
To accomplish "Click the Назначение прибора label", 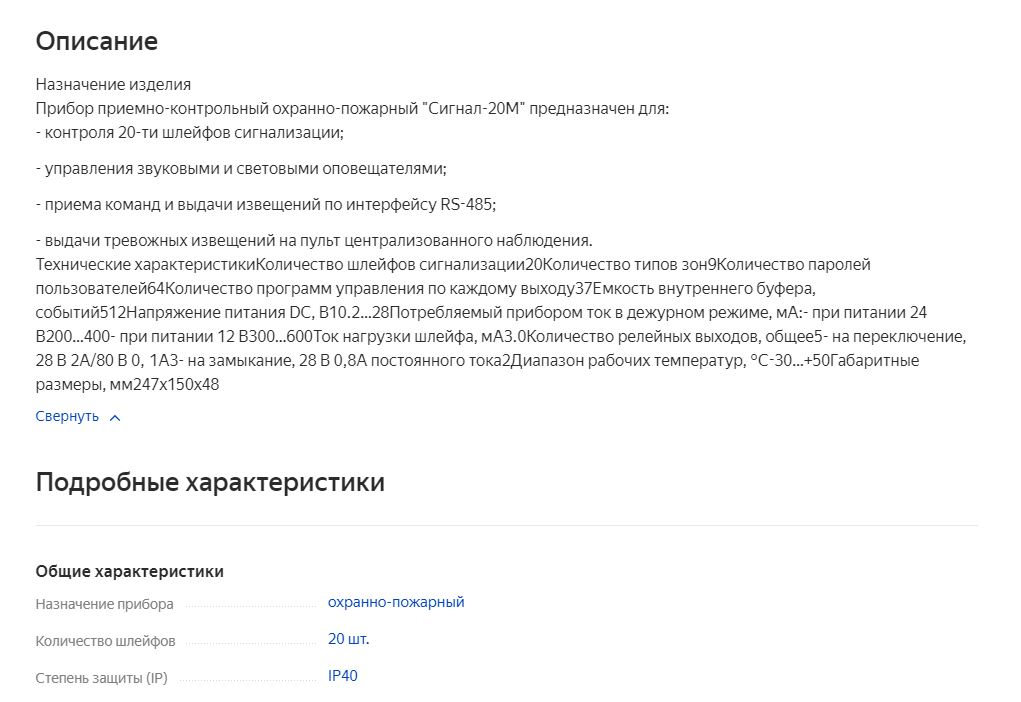I will click(104, 604).
